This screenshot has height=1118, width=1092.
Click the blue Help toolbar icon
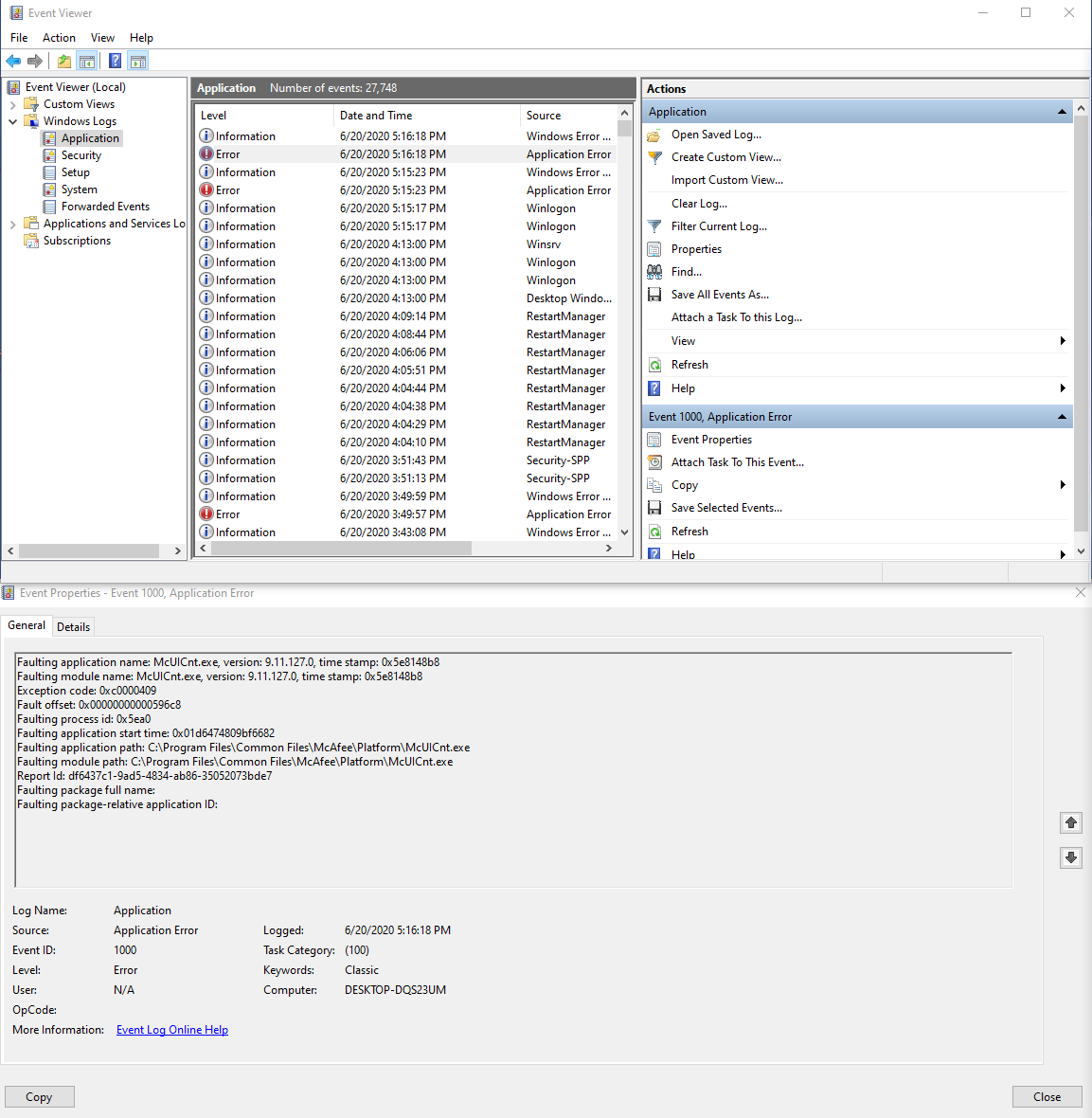coord(115,62)
